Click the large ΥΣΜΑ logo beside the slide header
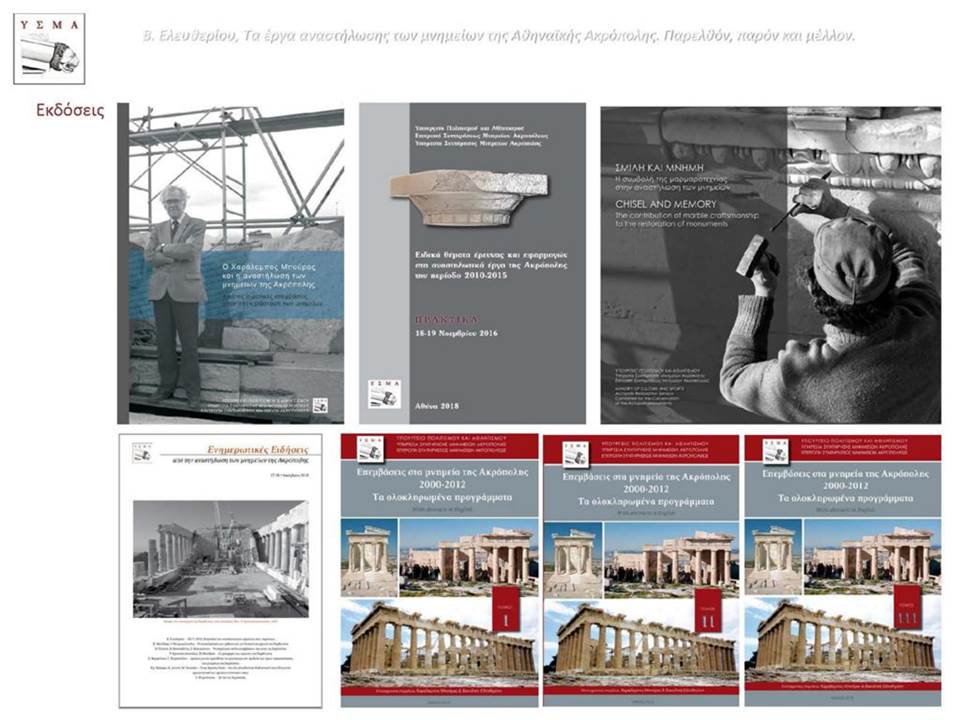Viewport: 960px width, 720px height. point(49,49)
